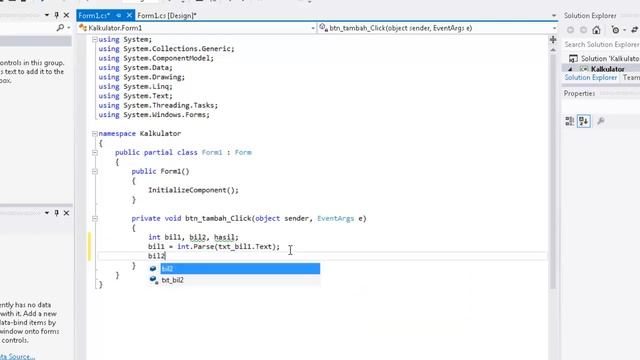Click the Solution Explorer Home icon

tap(596, 30)
